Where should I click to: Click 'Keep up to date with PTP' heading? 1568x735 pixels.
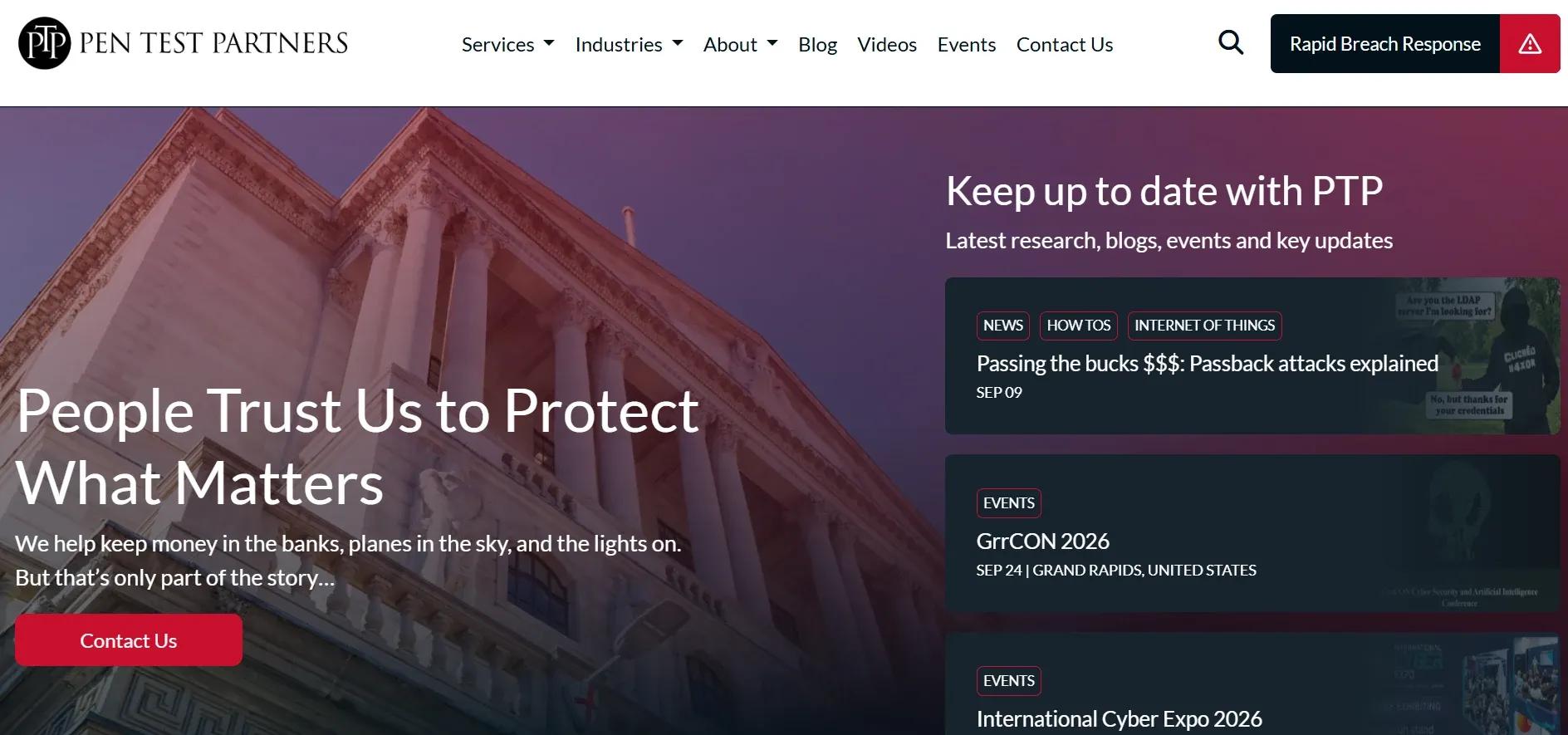(x=1164, y=191)
